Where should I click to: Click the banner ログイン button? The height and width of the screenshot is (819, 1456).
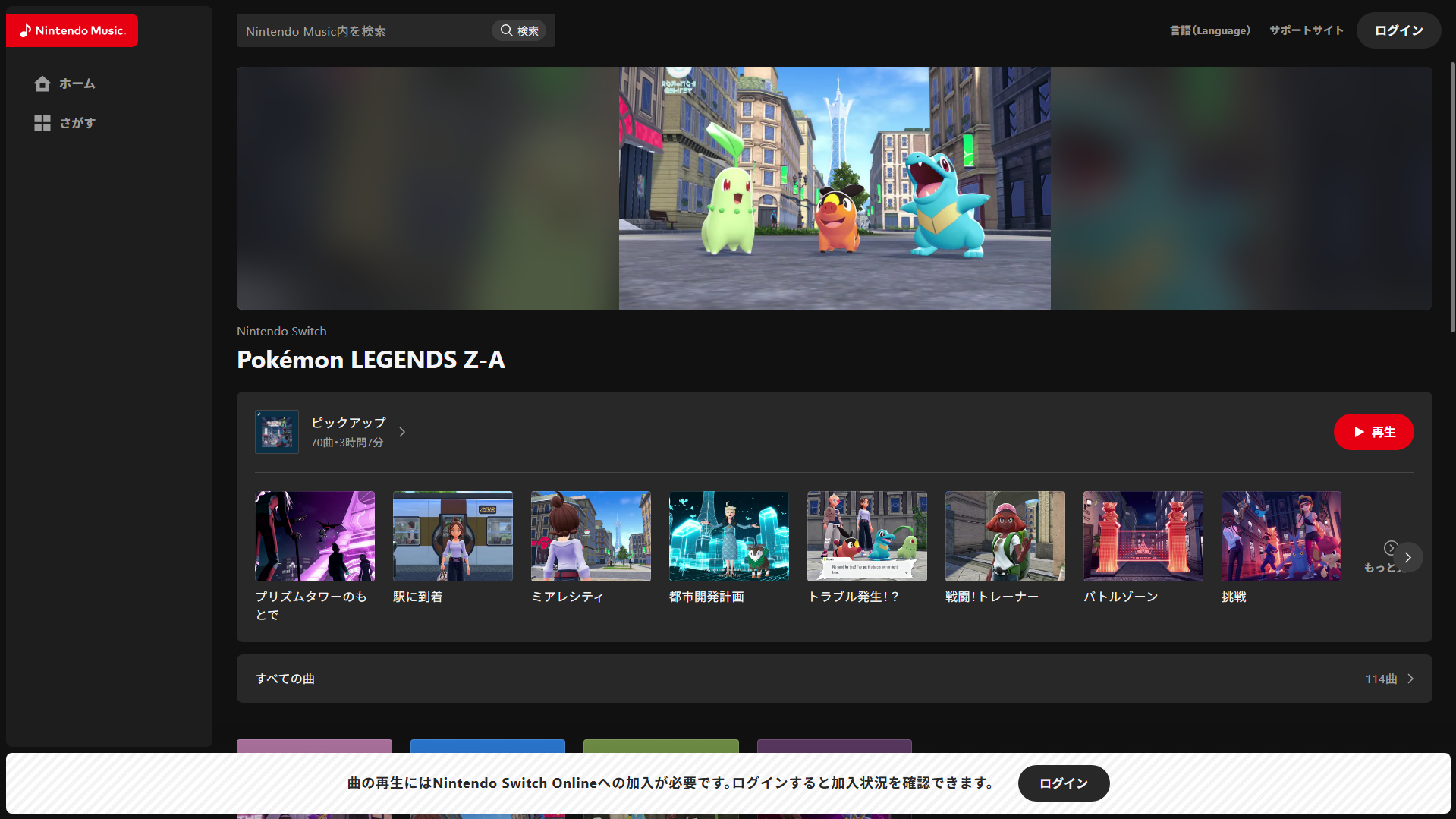[x=1064, y=783]
